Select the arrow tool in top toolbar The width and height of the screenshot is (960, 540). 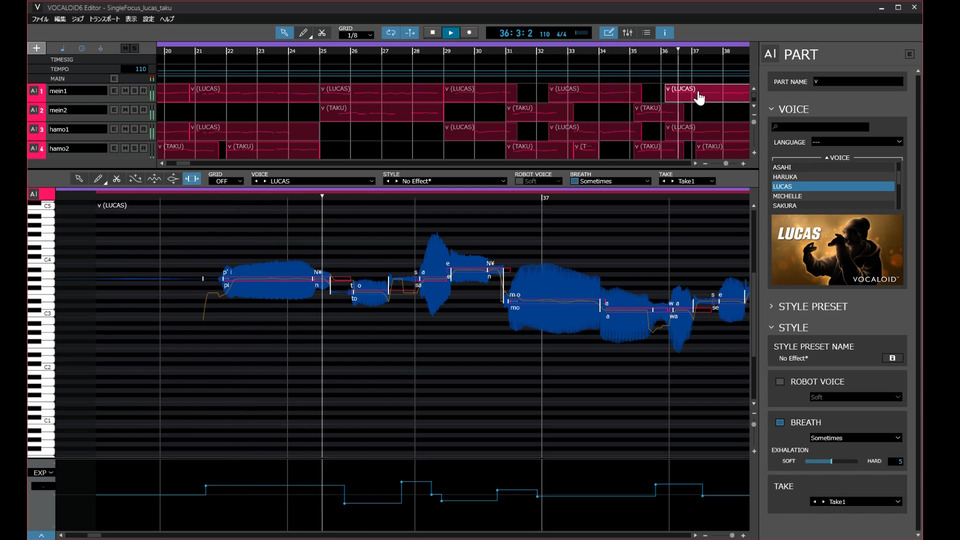click(284, 32)
